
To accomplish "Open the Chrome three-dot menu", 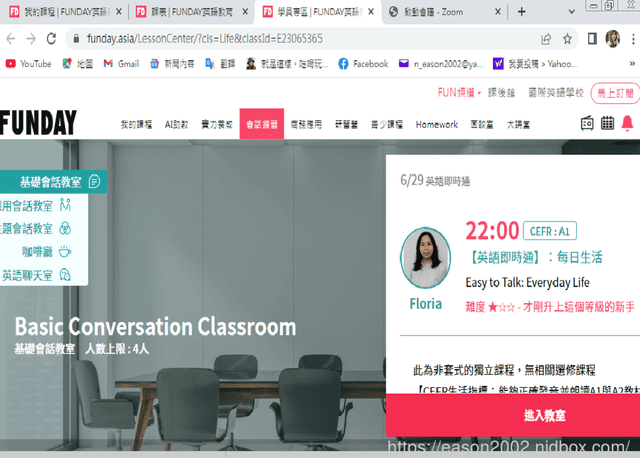I will (633, 39).
